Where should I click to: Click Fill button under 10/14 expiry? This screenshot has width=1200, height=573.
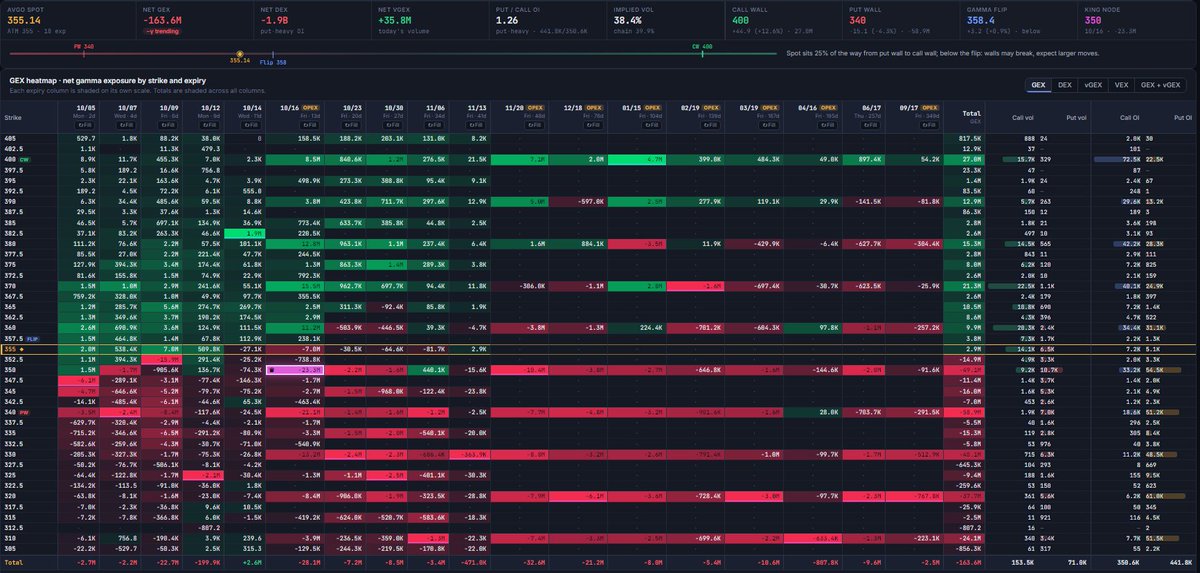coord(252,124)
